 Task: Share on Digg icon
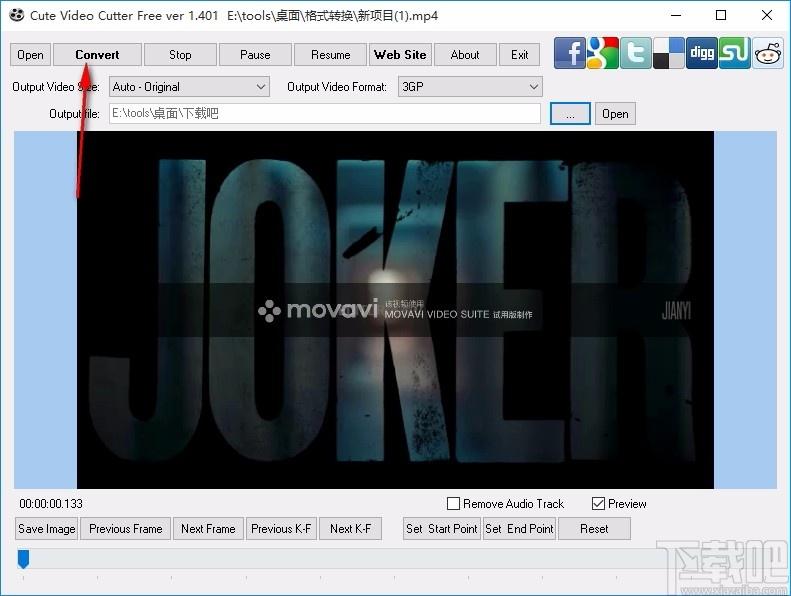tap(702, 53)
